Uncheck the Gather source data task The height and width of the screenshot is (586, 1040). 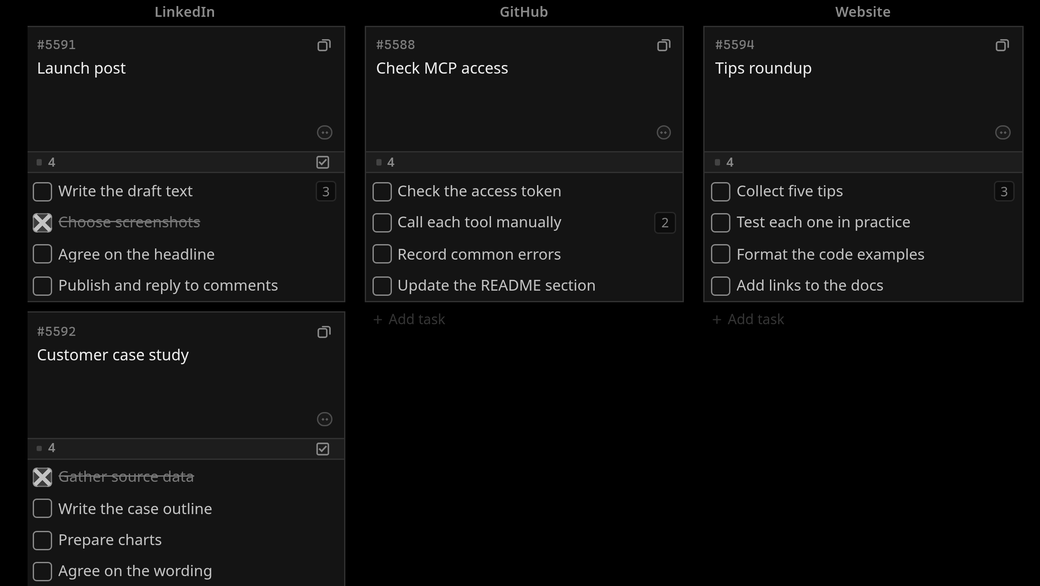(42, 477)
